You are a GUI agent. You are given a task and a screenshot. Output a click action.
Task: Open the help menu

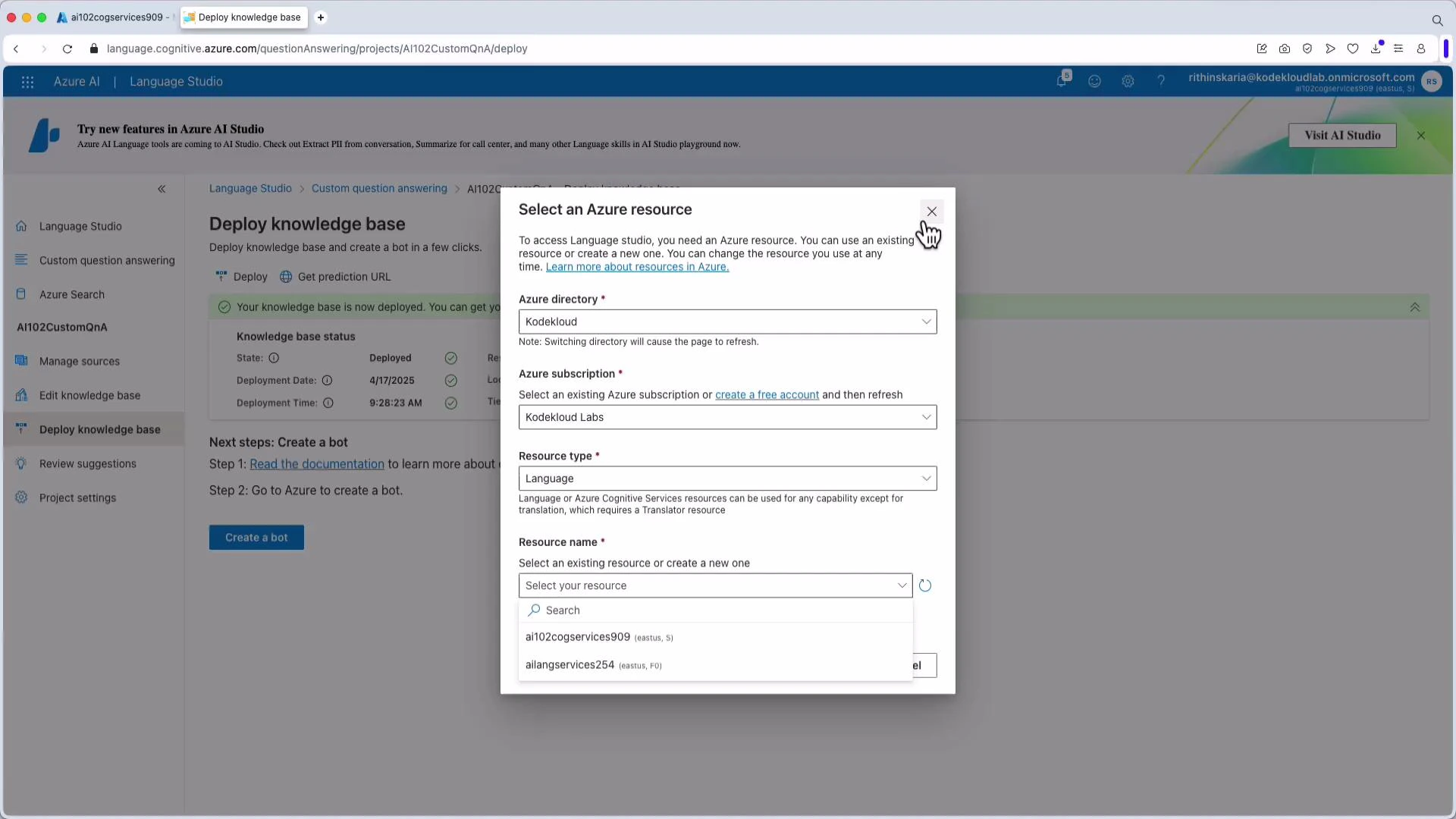tap(1162, 81)
